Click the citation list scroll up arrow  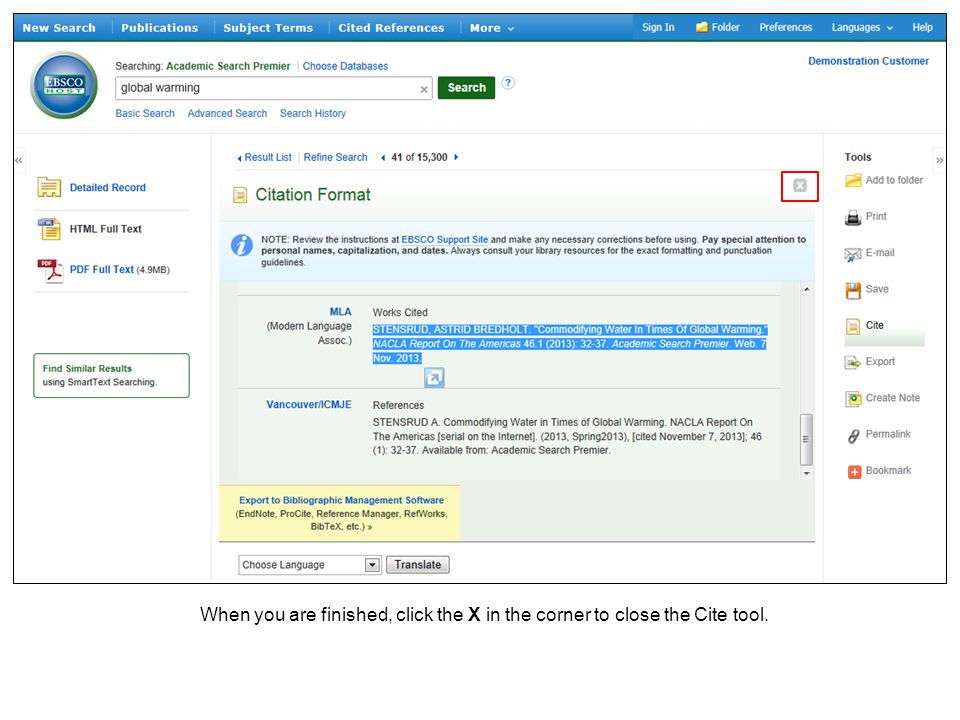[x=806, y=289]
